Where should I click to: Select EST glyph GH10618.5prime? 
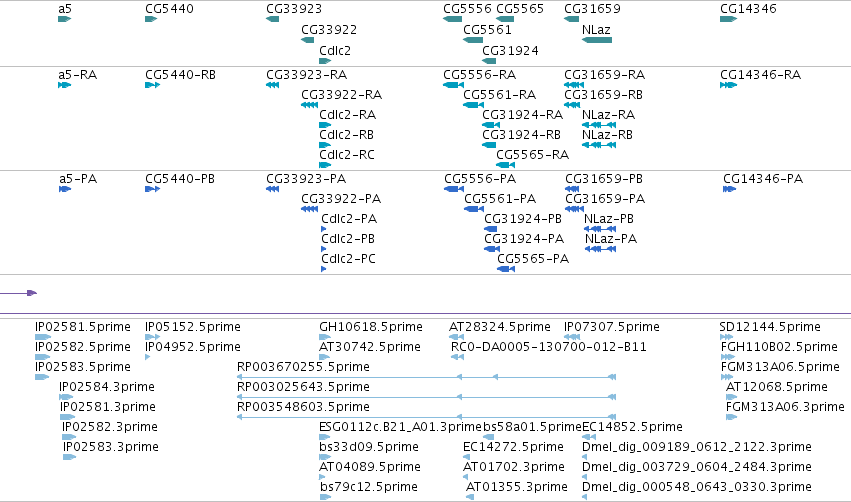tap(325, 337)
